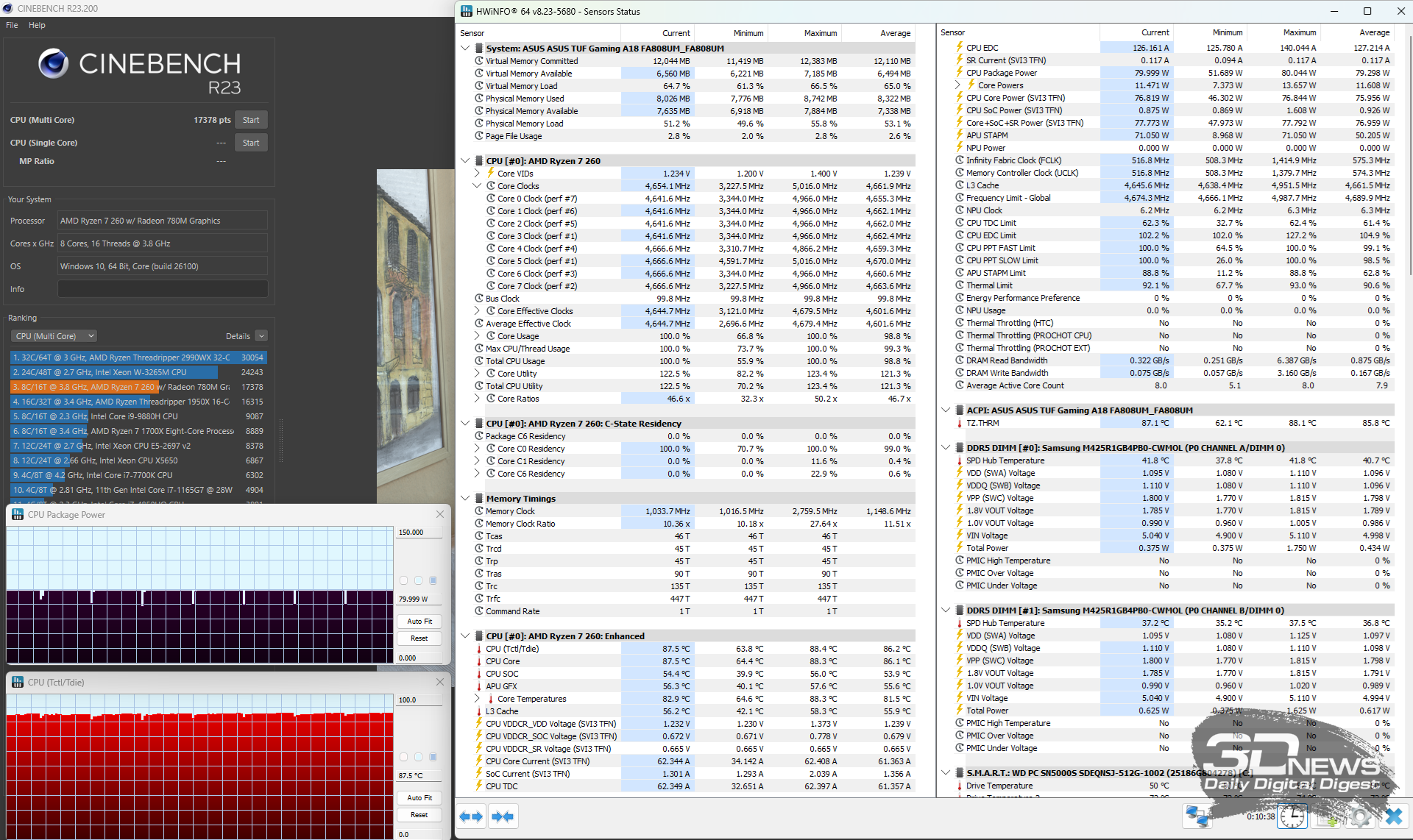The image size is (1413, 840).
Task: Pick blue color swatch in CPU (Tcl/Tdie) graph
Action: pyautogui.click(x=433, y=757)
